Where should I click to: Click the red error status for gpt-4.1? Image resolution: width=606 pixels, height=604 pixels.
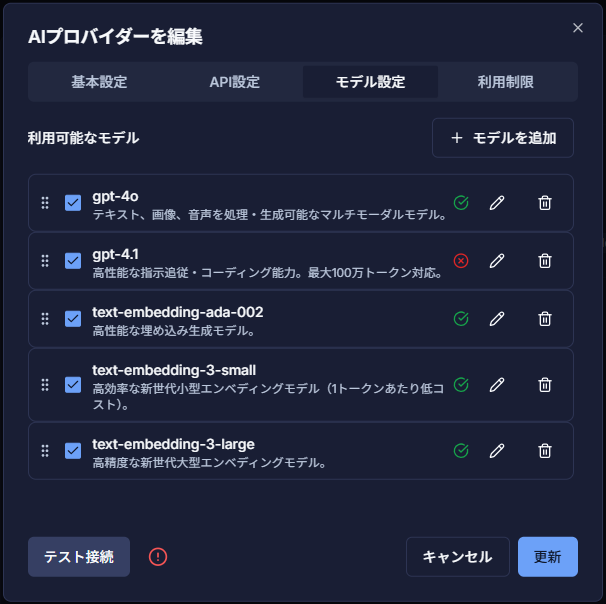point(461,261)
